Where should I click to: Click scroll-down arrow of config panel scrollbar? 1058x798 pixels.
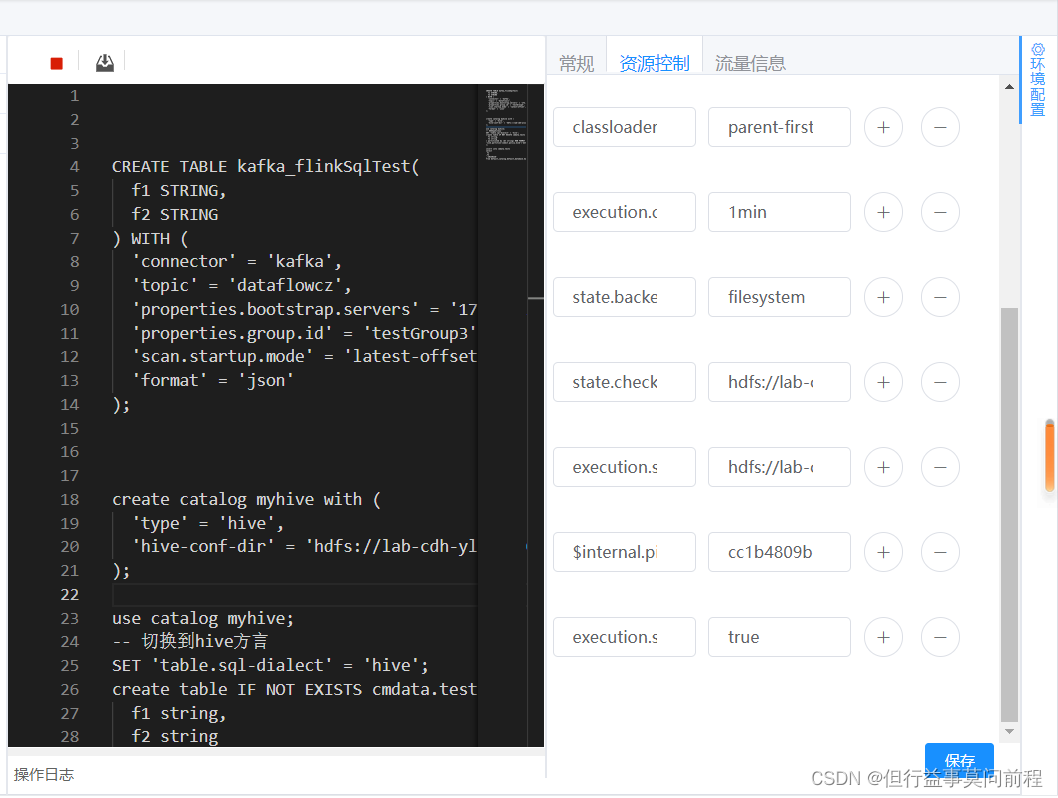(x=1009, y=731)
